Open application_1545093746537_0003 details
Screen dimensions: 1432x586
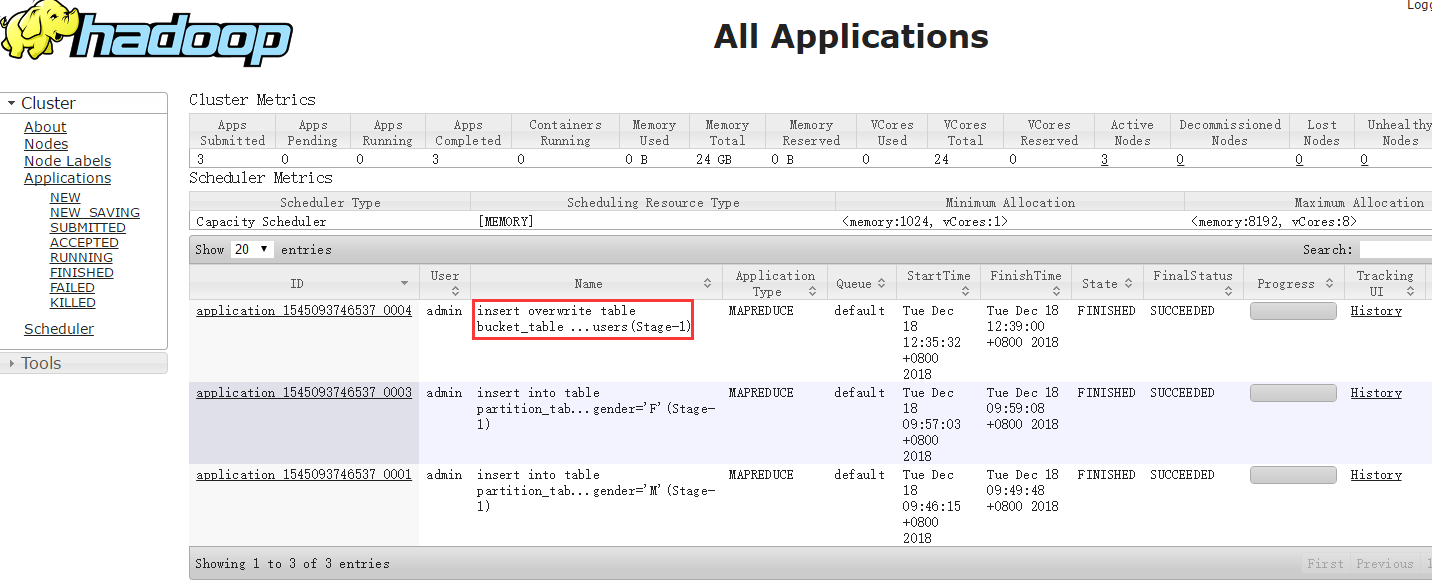point(304,393)
